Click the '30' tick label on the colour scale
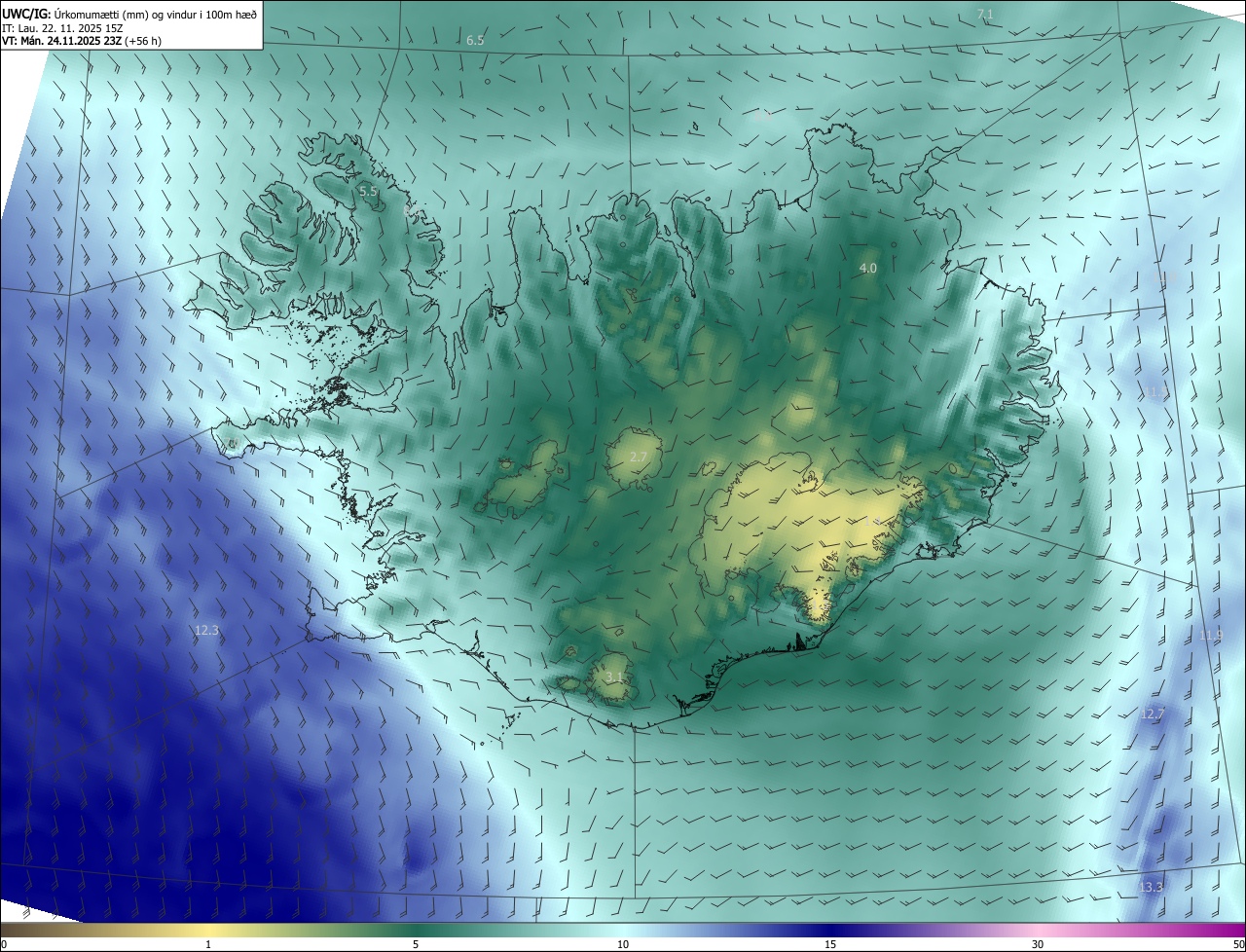The image size is (1246, 952). point(1038,944)
